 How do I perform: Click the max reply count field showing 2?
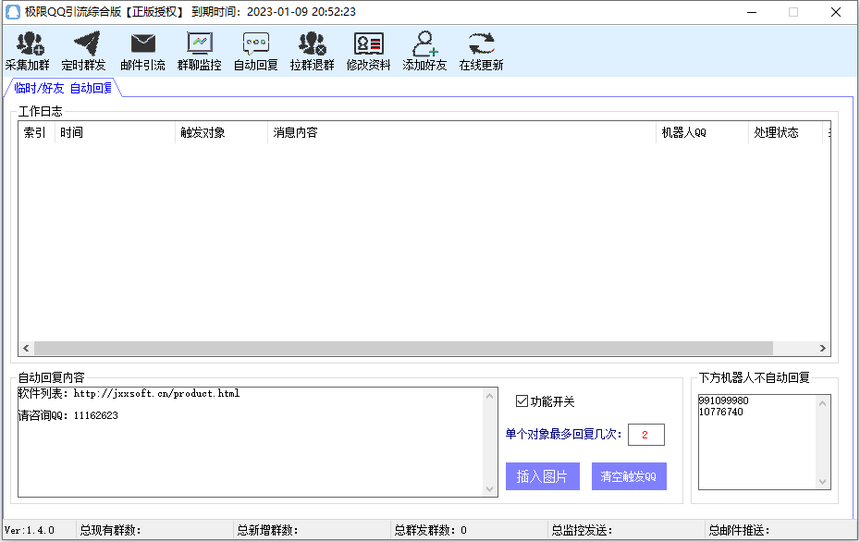[x=646, y=434]
